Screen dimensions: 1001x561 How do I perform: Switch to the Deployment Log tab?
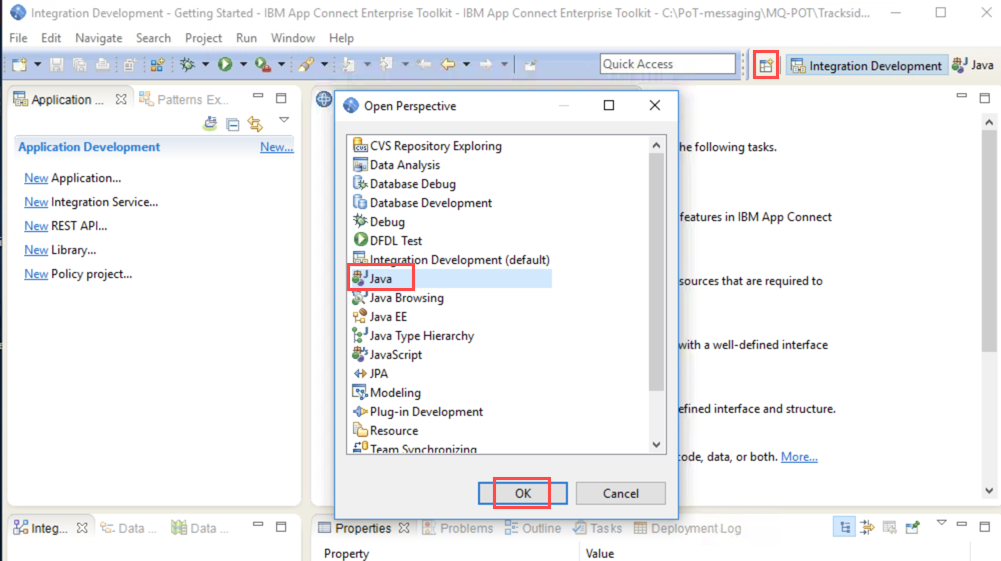tap(688, 528)
